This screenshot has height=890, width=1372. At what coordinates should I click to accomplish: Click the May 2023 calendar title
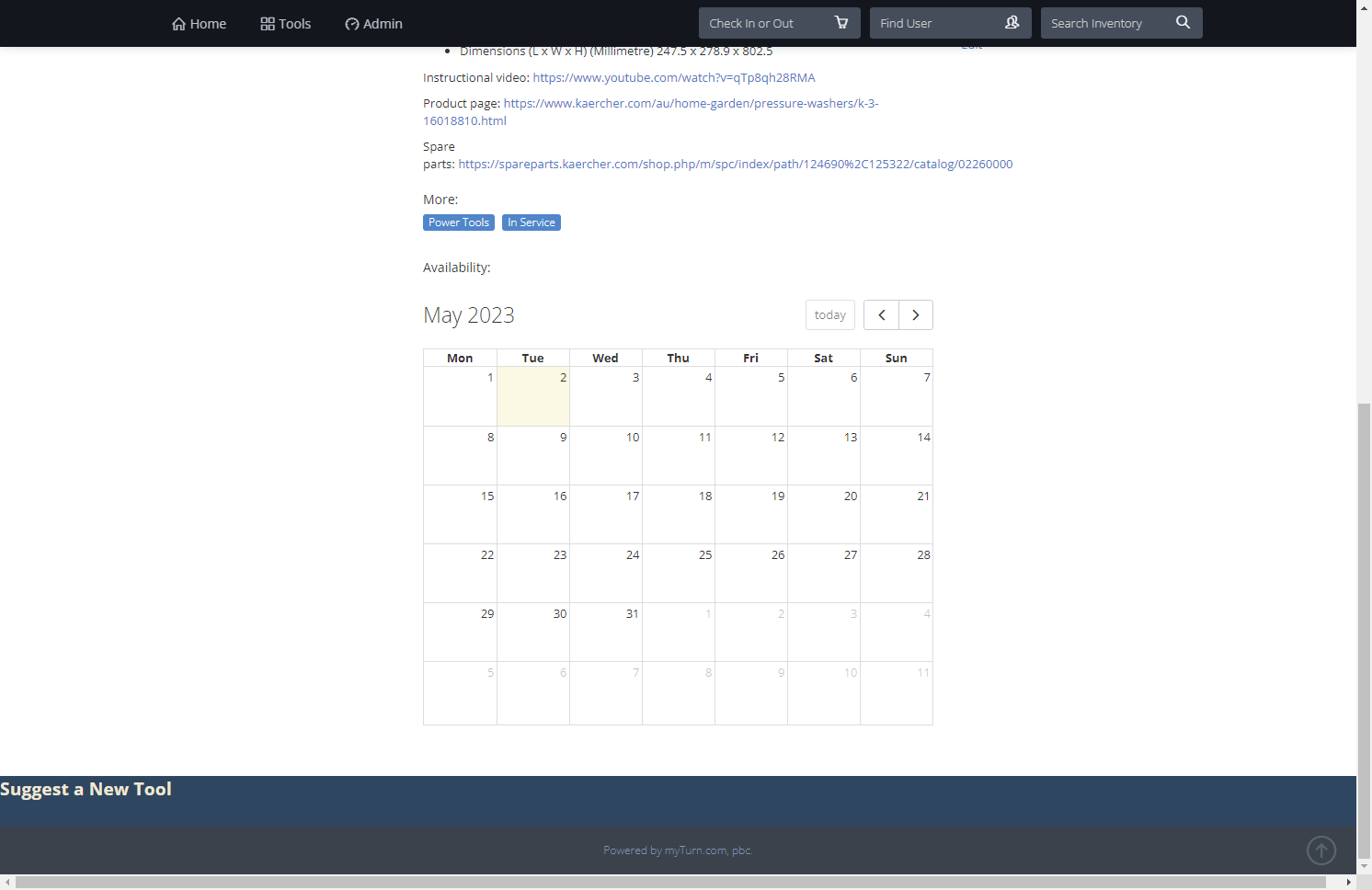pyautogui.click(x=469, y=315)
